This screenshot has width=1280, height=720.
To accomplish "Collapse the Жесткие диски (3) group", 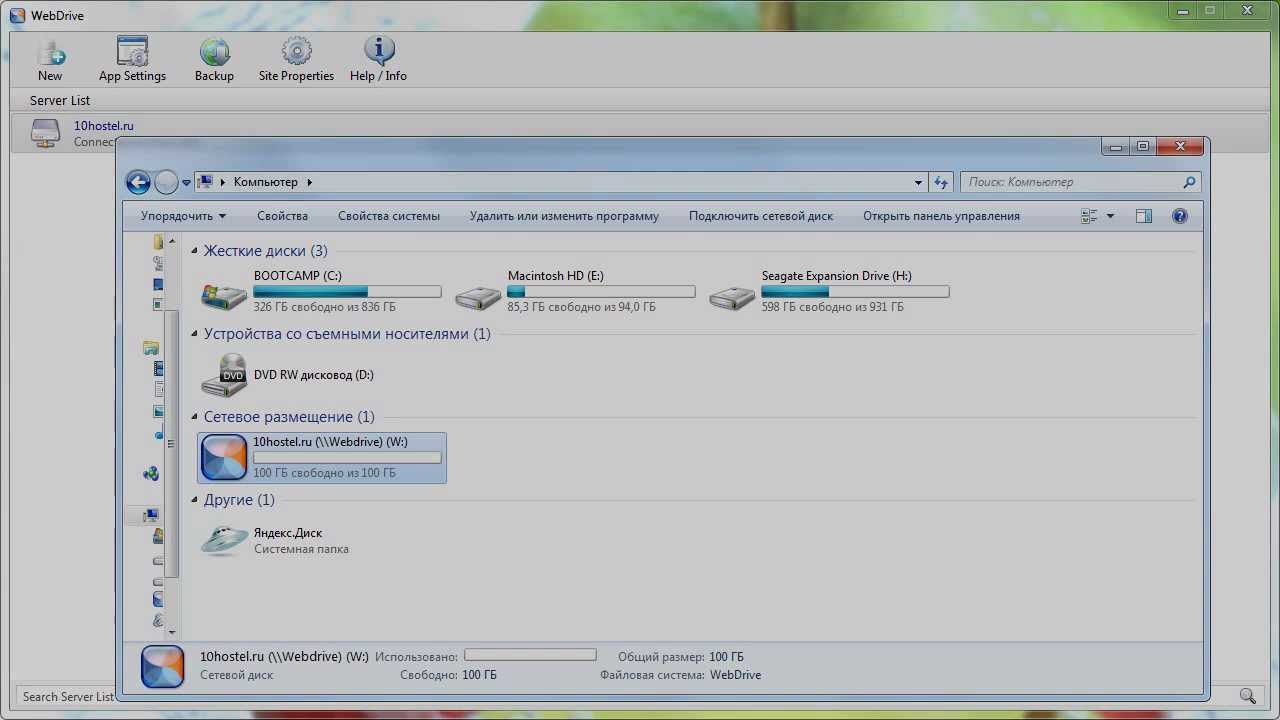I will click(195, 251).
